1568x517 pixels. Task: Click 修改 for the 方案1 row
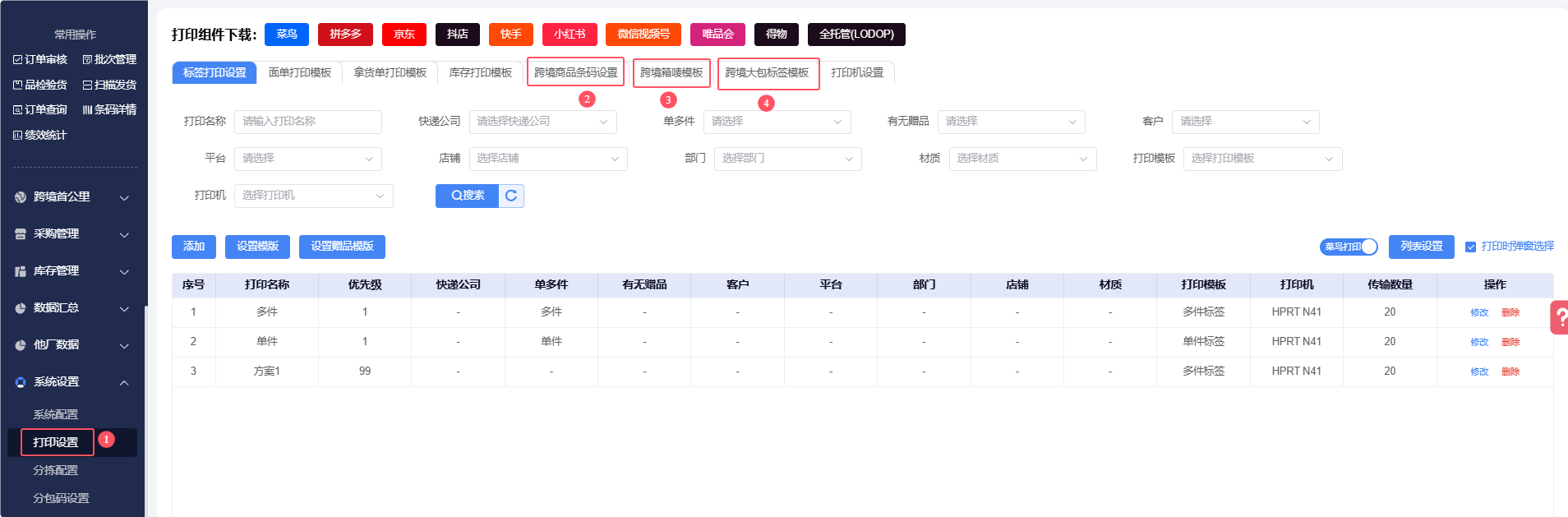[1479, 372]
